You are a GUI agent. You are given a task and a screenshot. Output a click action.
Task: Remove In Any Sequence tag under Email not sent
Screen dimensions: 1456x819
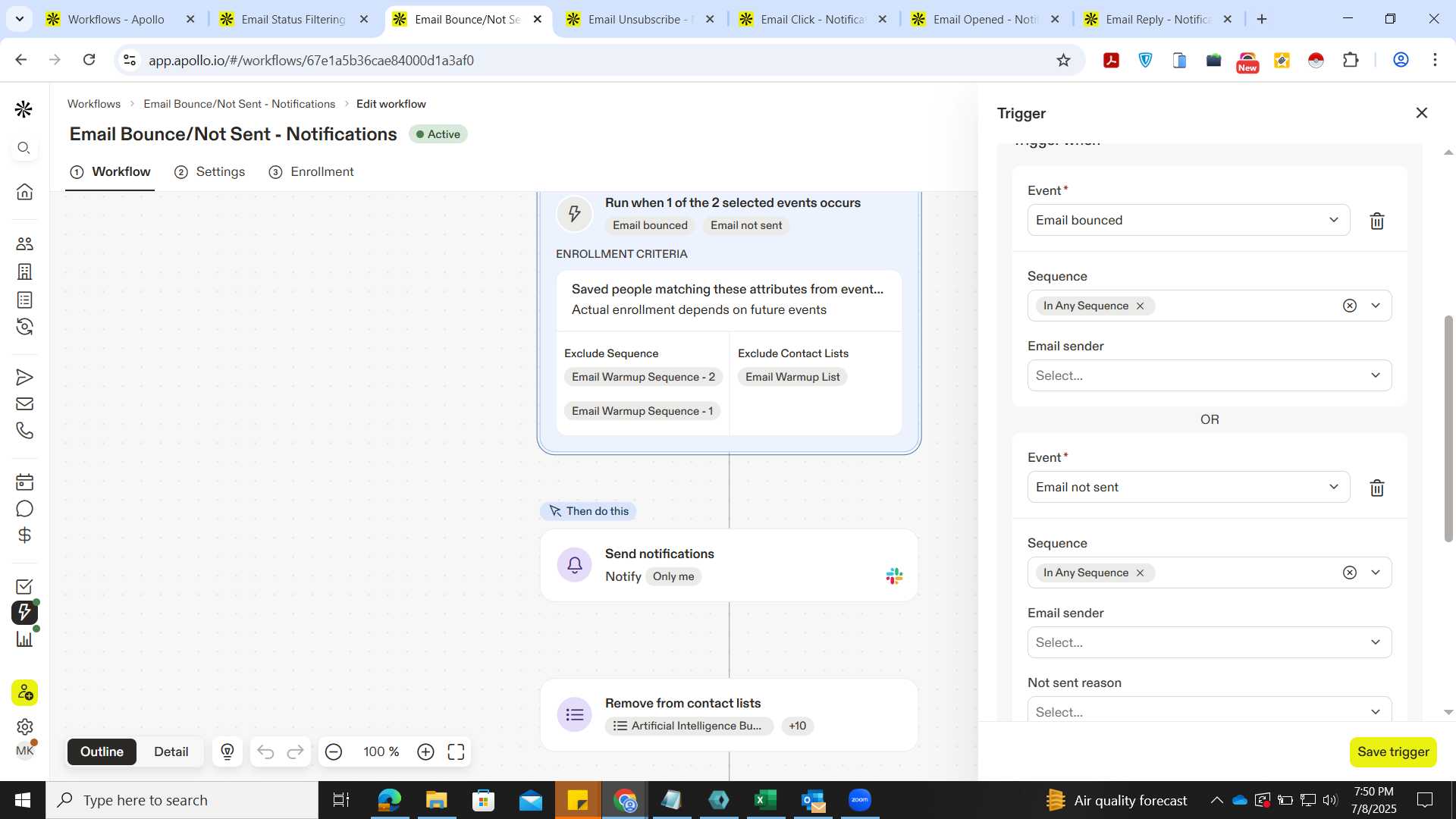click(x=1140, y=573)
